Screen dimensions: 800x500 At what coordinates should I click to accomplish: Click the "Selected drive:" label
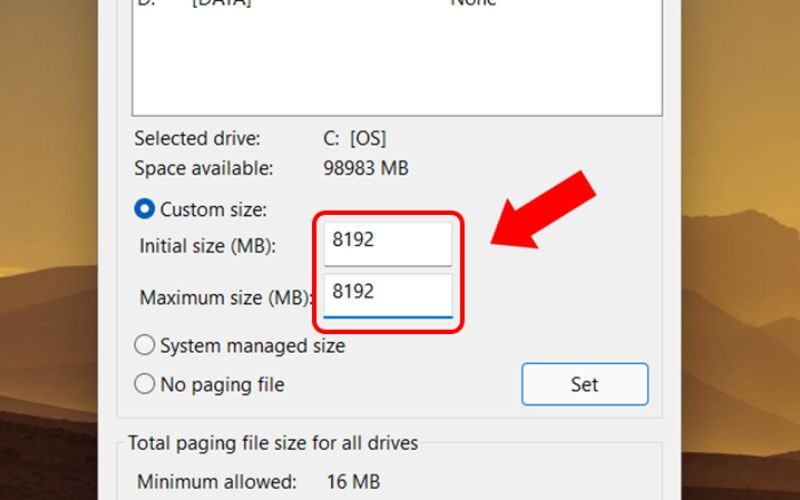click(197, 138)
